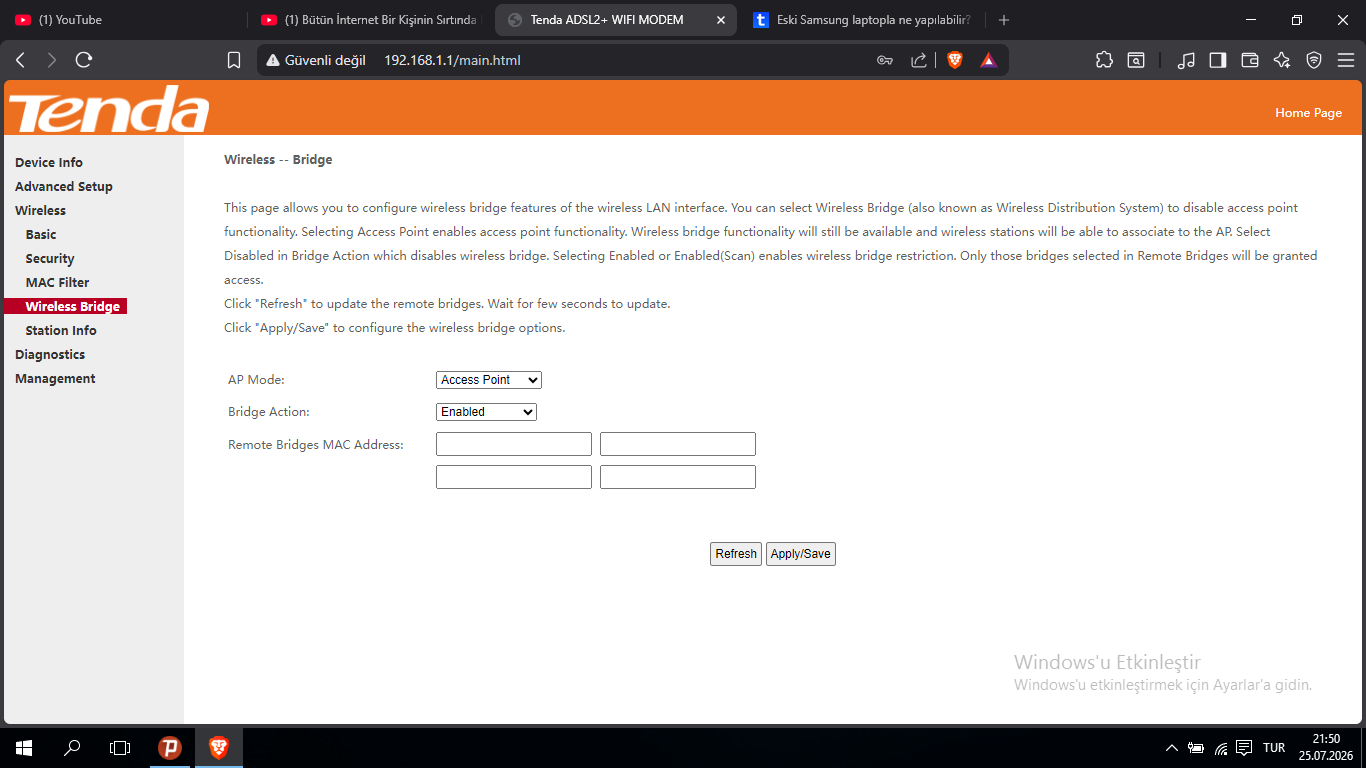1366x768 pixels.
Task: Go back with the browser back arrow
Action: tap(20, 60)
